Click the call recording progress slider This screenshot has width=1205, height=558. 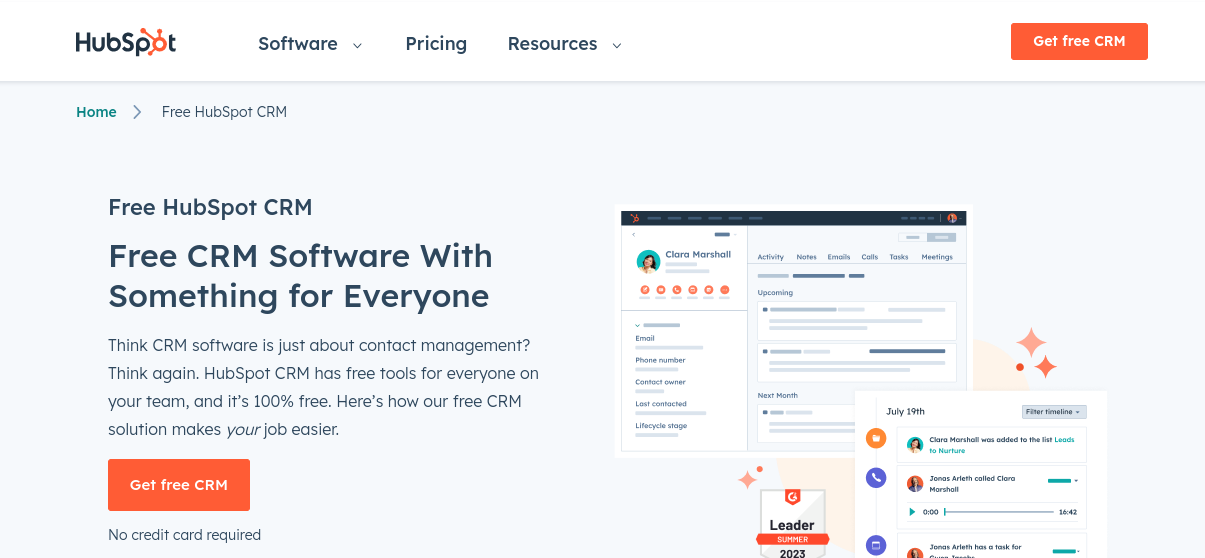click(x=998, y=512)
